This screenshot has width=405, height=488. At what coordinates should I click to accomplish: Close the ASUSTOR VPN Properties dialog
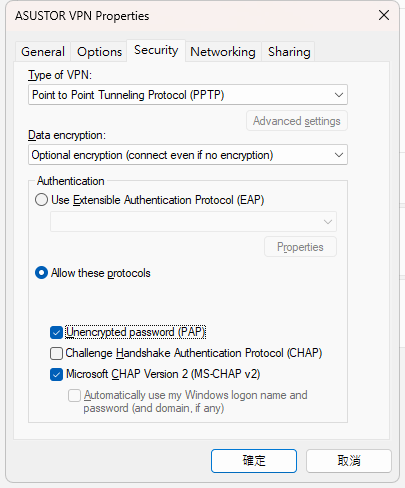[x=384, y=15]
